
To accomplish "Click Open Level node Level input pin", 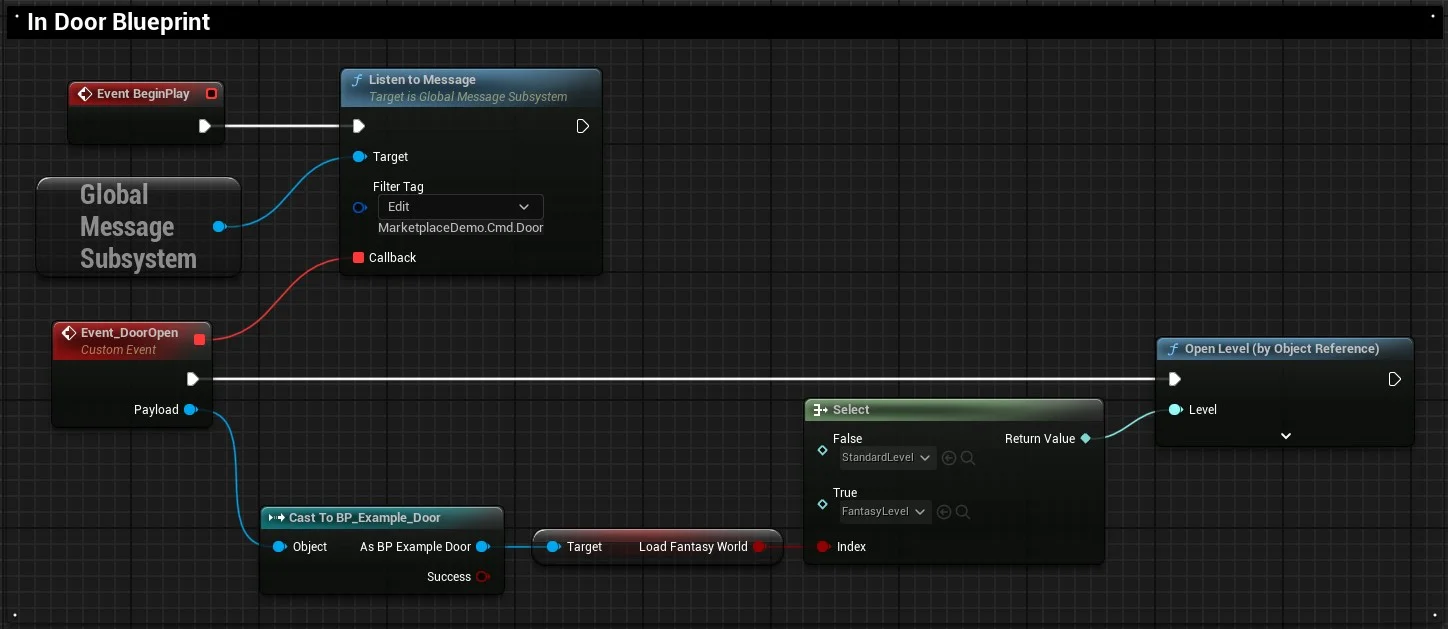I will (x=1175, y=410).
